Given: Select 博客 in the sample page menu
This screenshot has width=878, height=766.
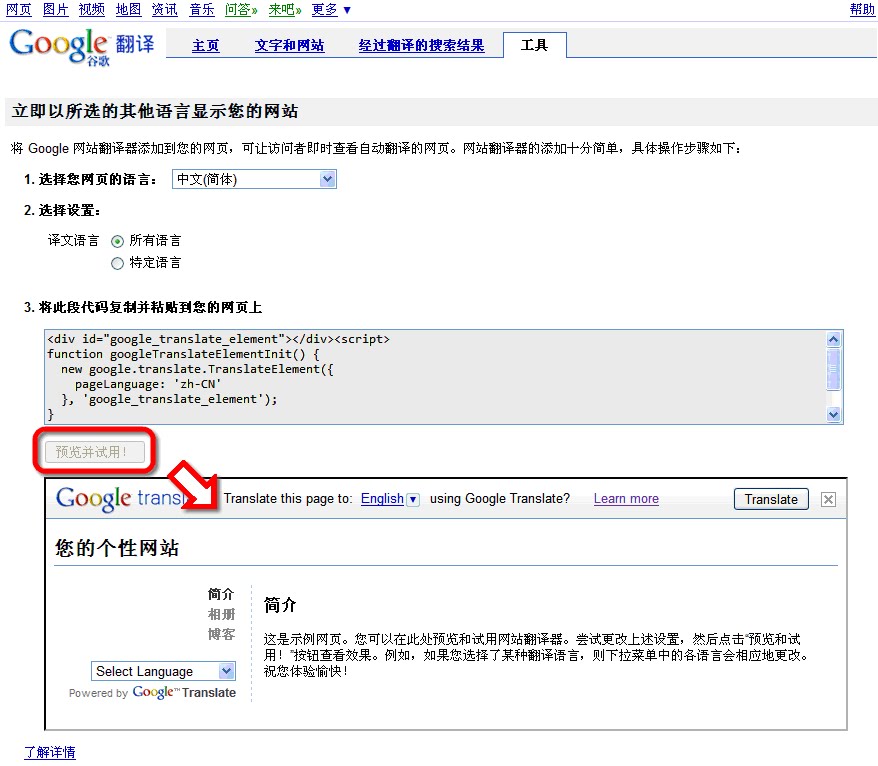Looking at the screenshot, I should click(x=221, y=634).
